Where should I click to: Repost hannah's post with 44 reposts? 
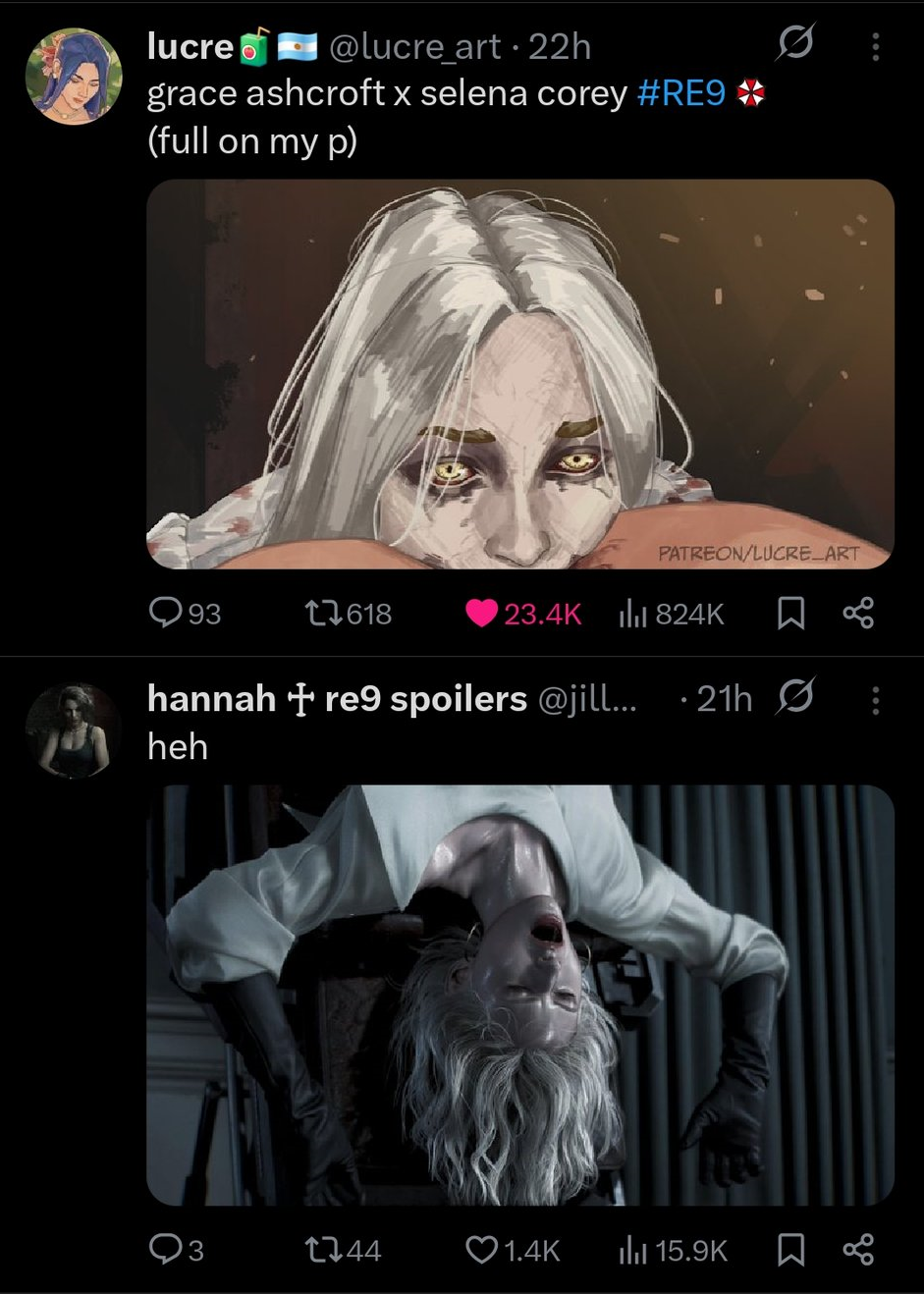[343, 1250]
